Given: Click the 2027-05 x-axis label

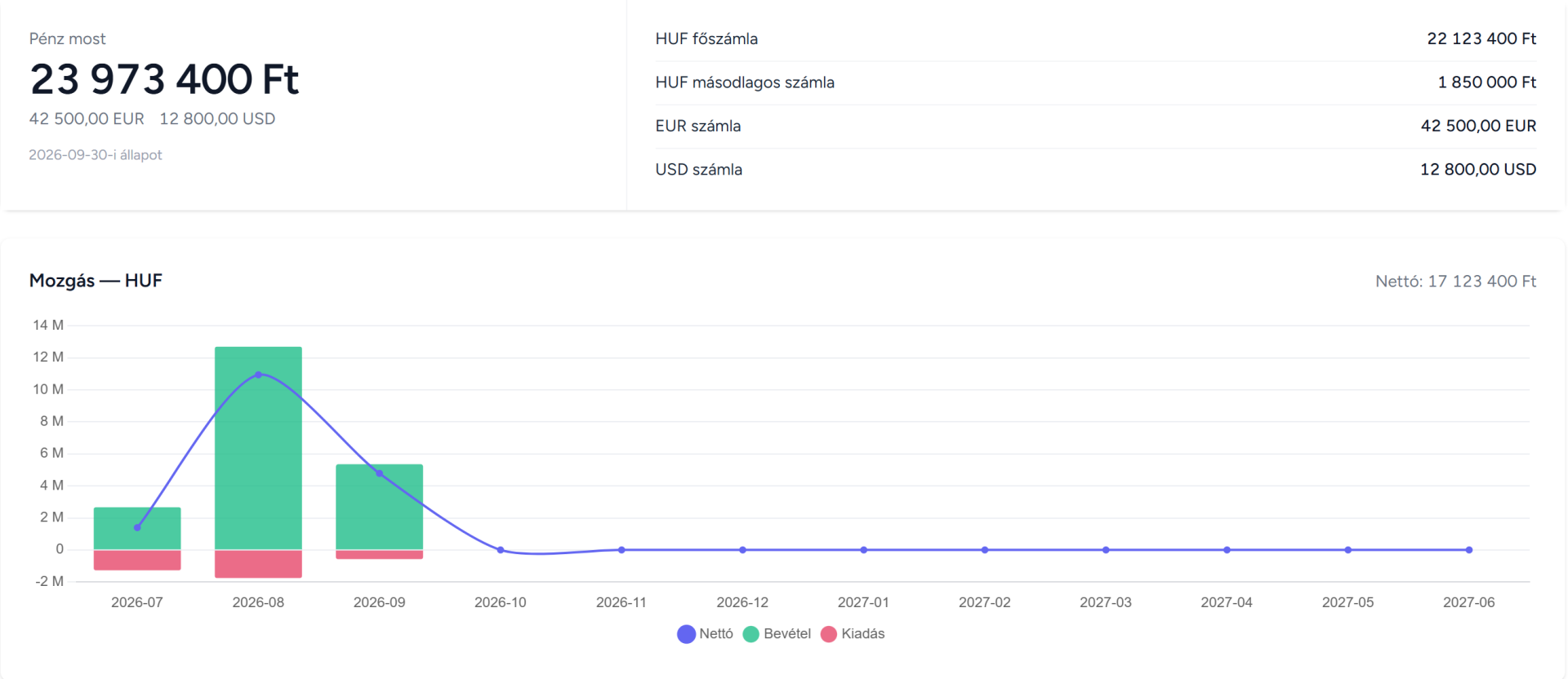Looking at the screenshot, I should point(1348,602).
